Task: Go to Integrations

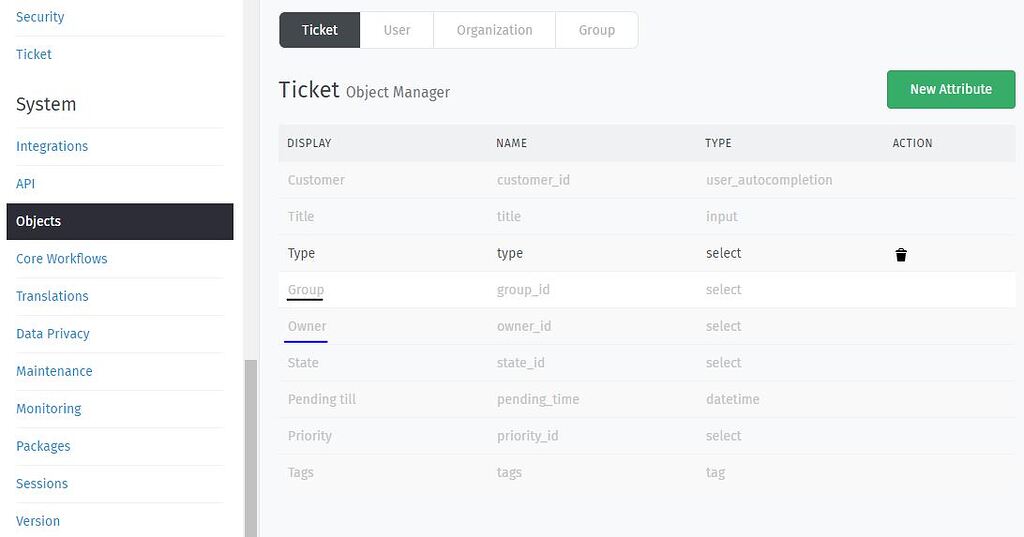Action: (52, 146)
